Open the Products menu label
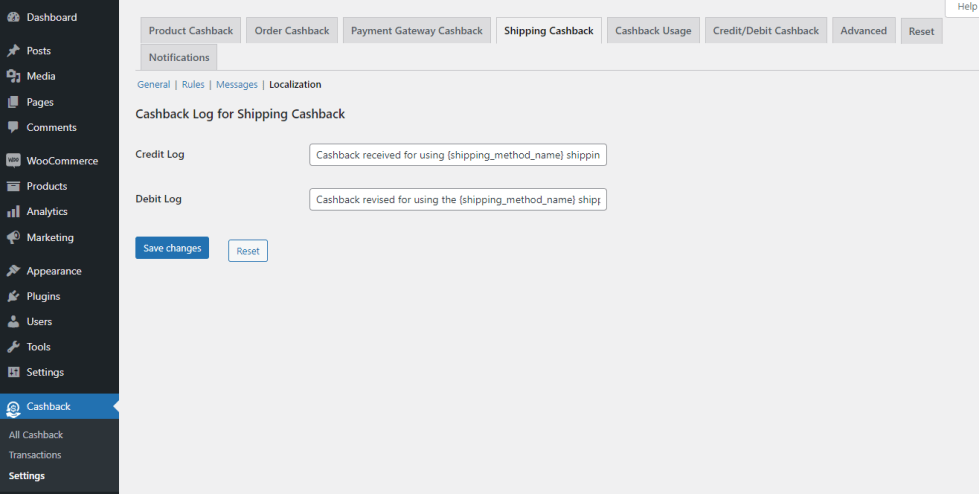979x494 pixels. coord(47,186)
